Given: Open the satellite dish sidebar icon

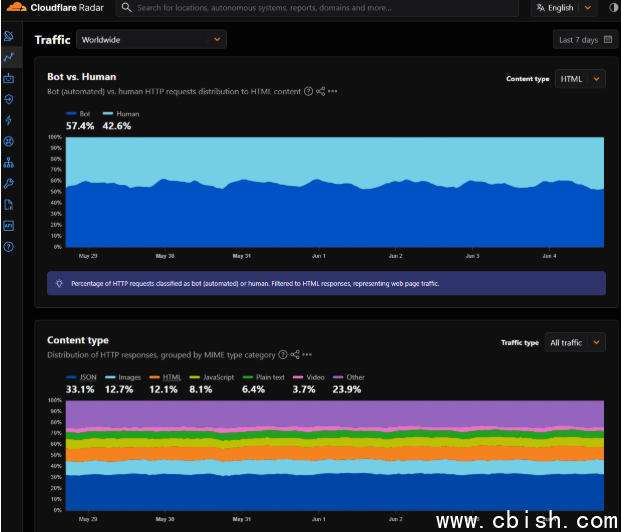Looking at the screenshot, I should 9,36.
